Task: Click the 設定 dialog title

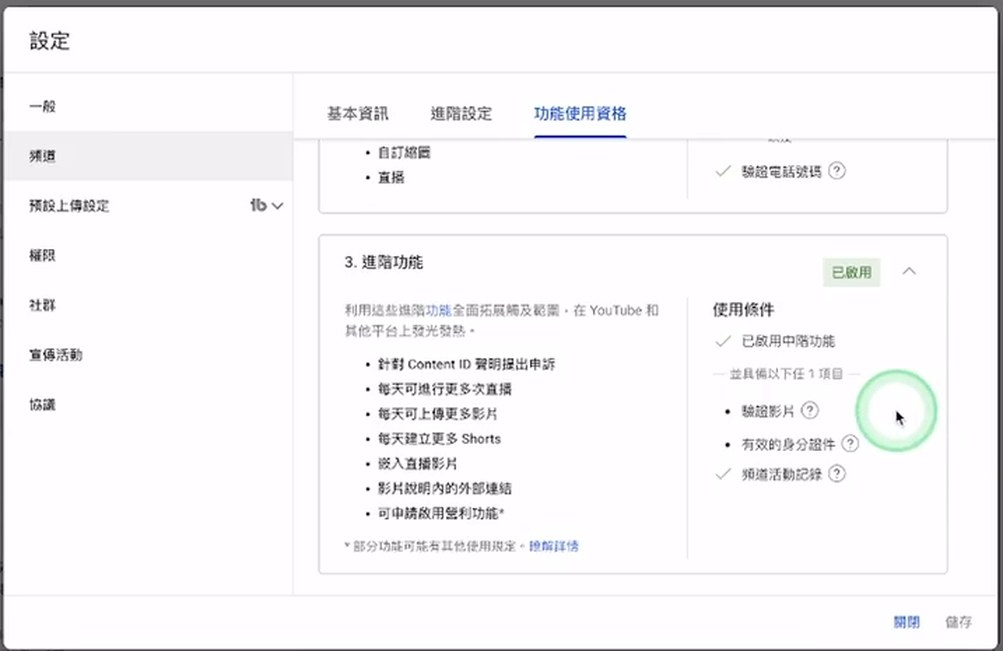Action: (x=49, y=41)
